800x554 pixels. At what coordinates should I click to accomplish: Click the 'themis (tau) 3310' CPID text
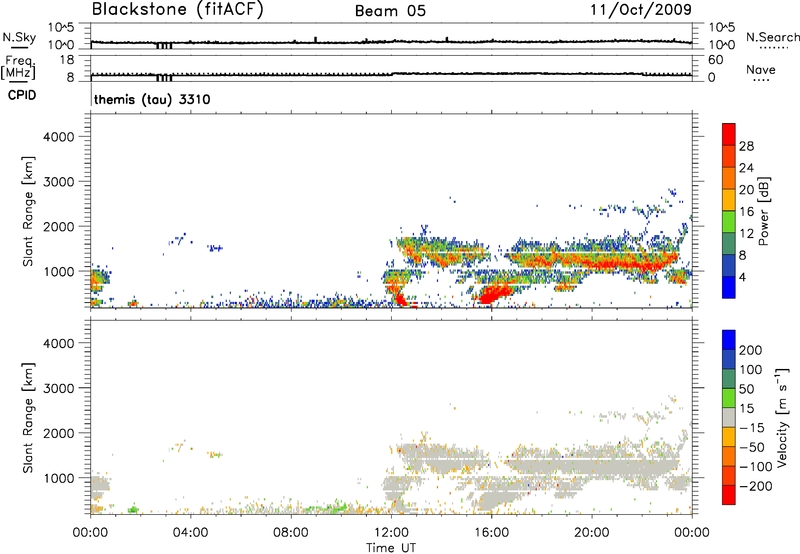point(152,99)
